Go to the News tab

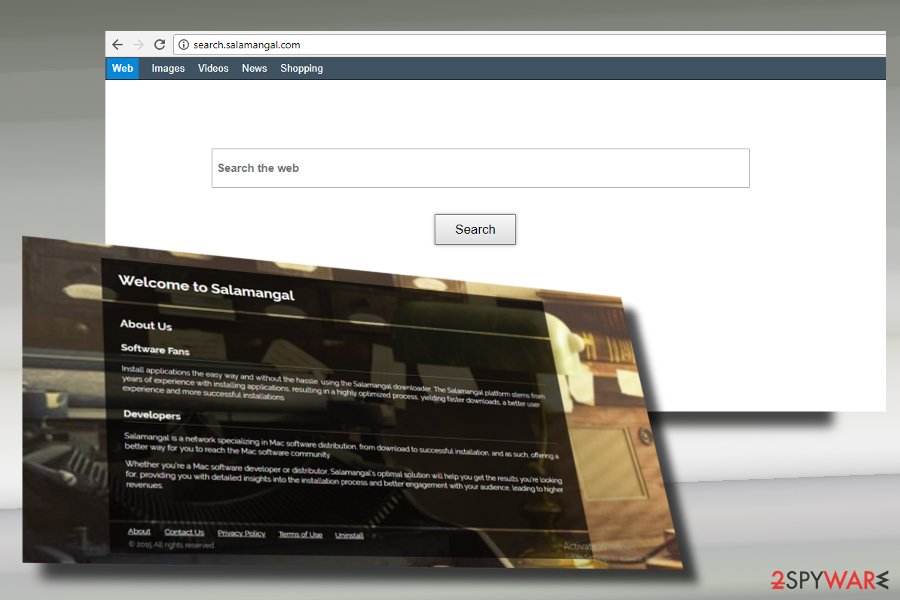pyautogui.click(x=254, y=68)
